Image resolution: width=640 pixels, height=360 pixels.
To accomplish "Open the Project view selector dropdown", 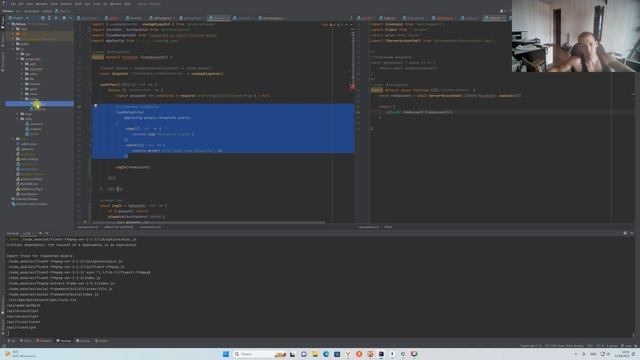I will pyautogui.click(x=19, y=18).
